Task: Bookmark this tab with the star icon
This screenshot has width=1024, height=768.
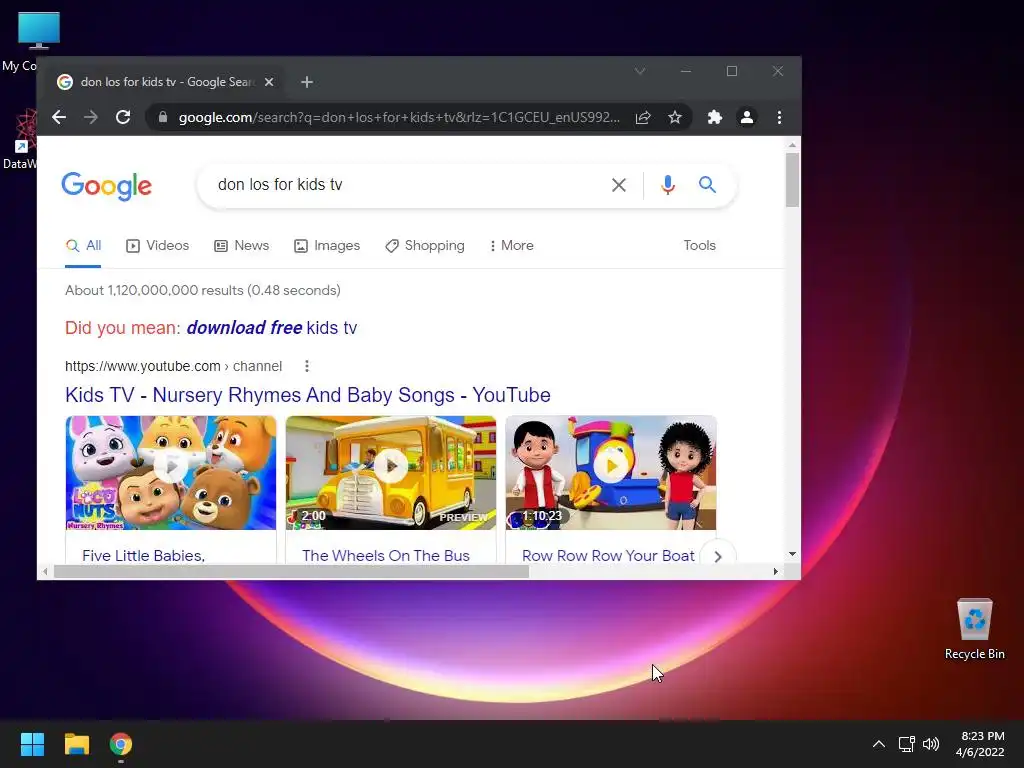Action: point(675,118)
